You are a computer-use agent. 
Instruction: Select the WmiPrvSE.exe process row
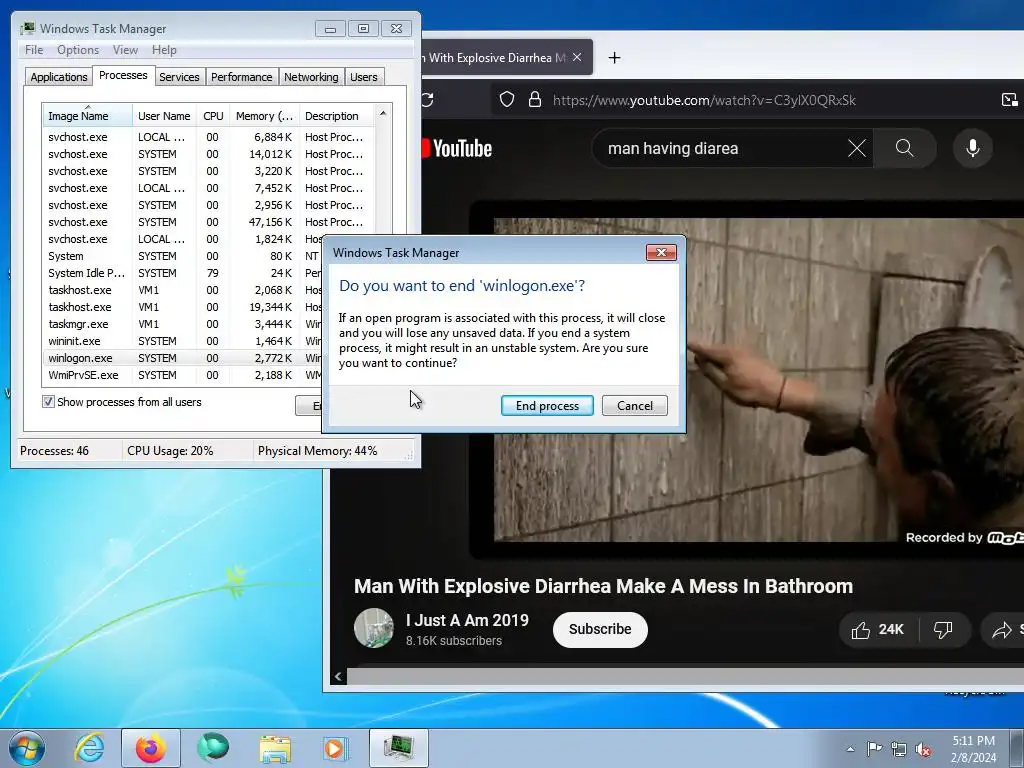coord(183,375)
